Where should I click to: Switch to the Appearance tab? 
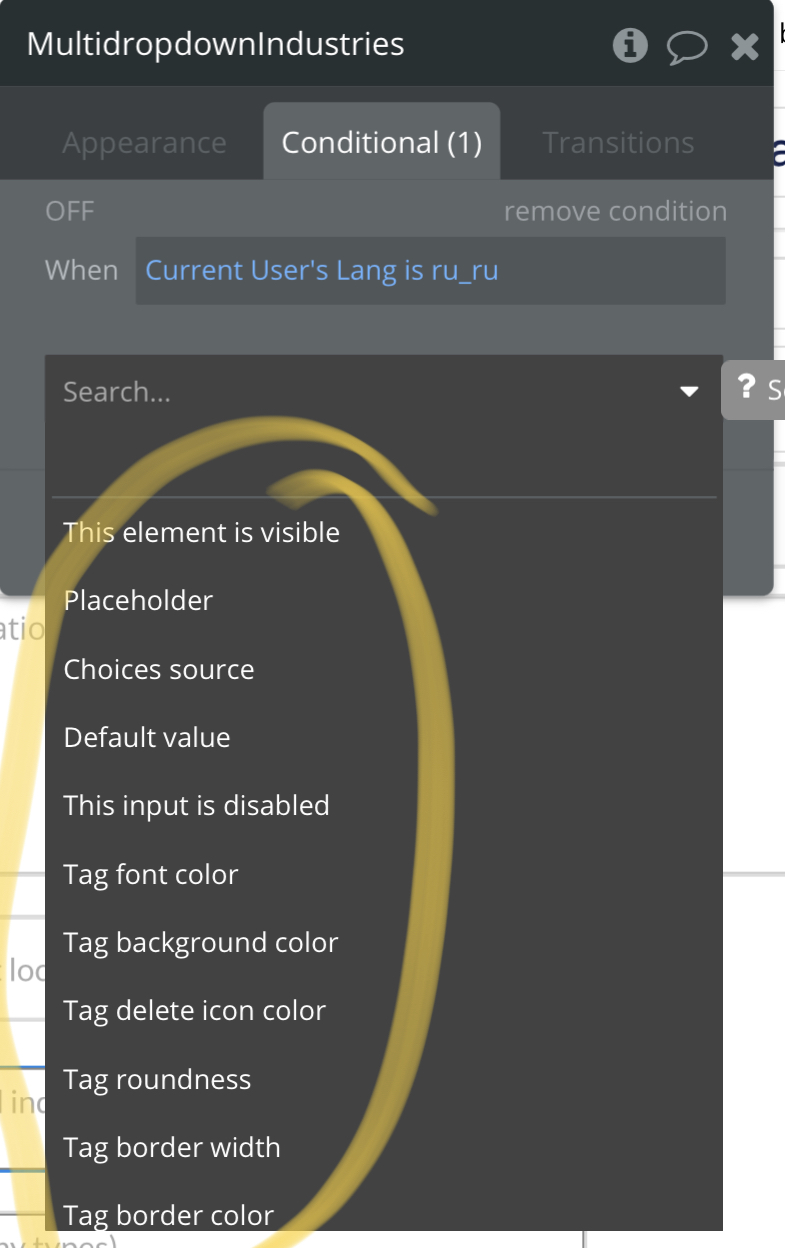(144, 143)
